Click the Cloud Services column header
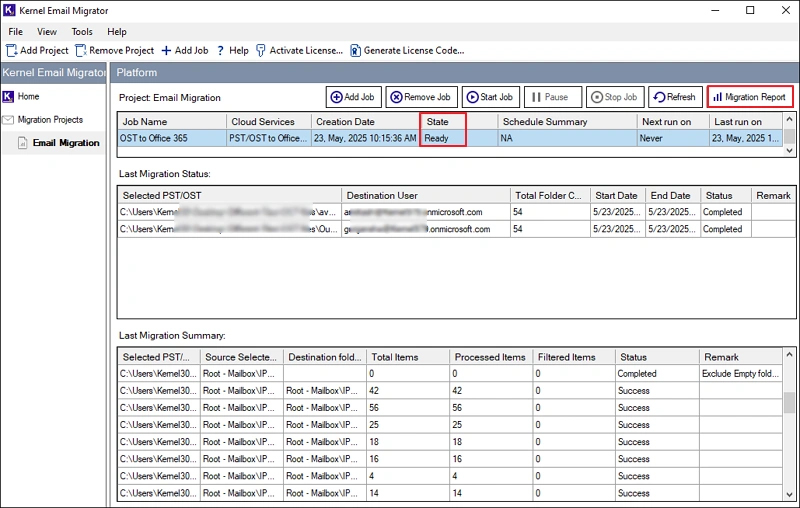The height and width of the screenshot is (508, 800). click(269, 122)
